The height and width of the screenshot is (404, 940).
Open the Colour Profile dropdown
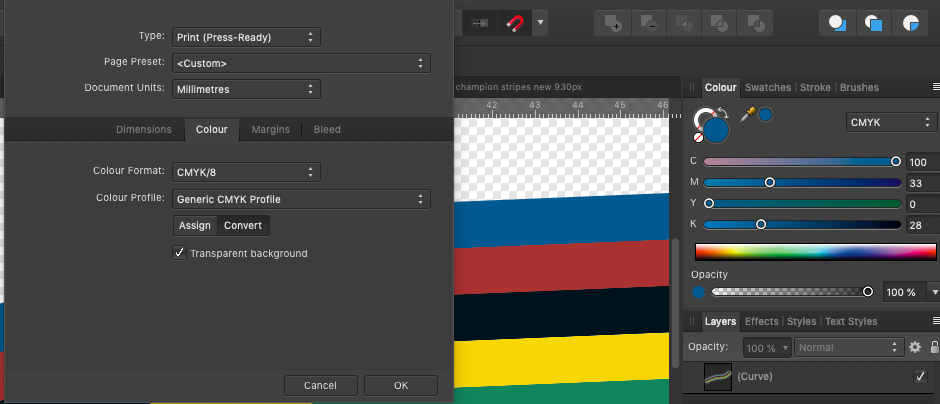[x=301, y=199]
